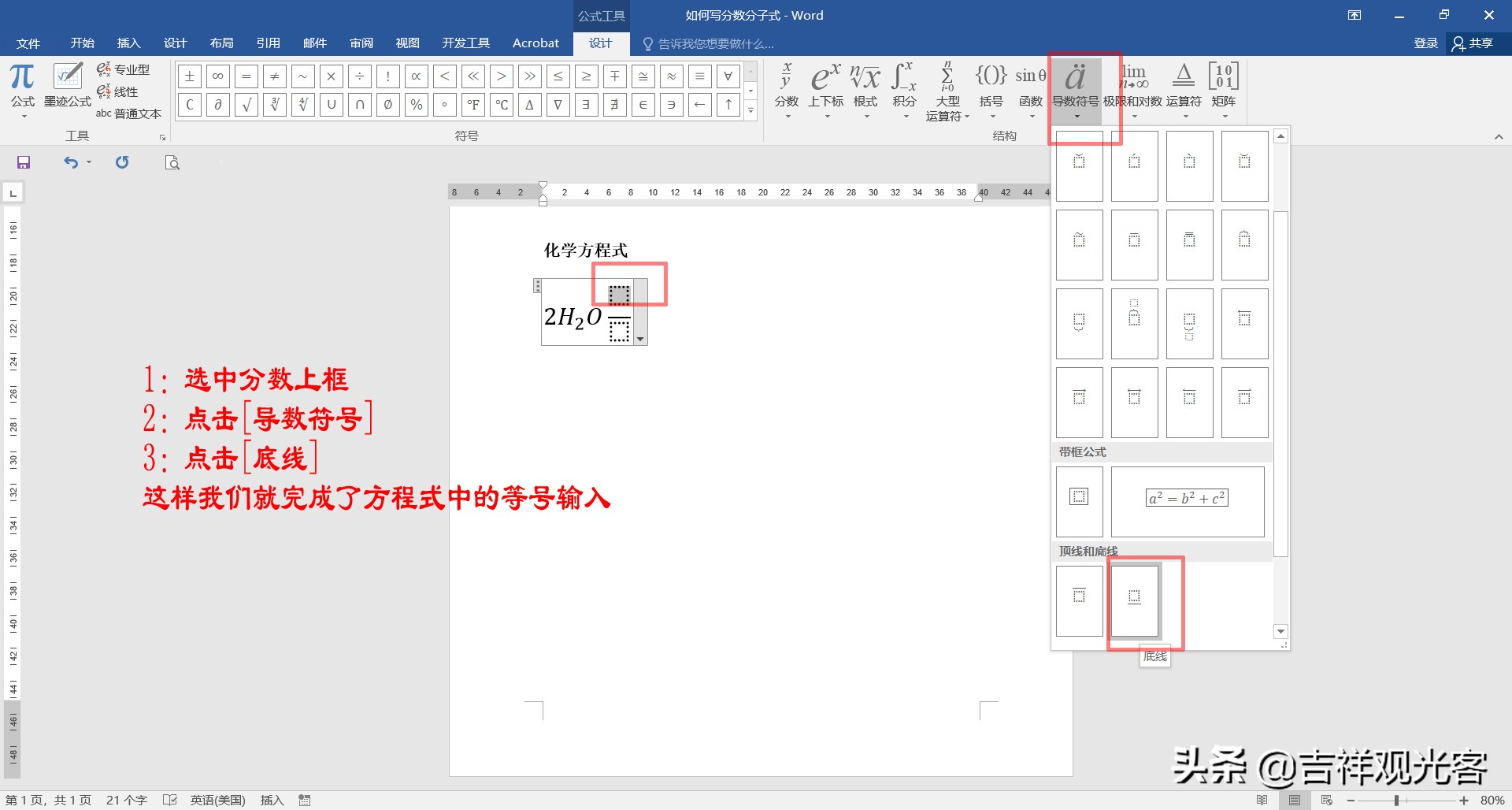Open the Acrobat ribbon tab
This screenshot has width=1512, height=810.
coord(535,43)
